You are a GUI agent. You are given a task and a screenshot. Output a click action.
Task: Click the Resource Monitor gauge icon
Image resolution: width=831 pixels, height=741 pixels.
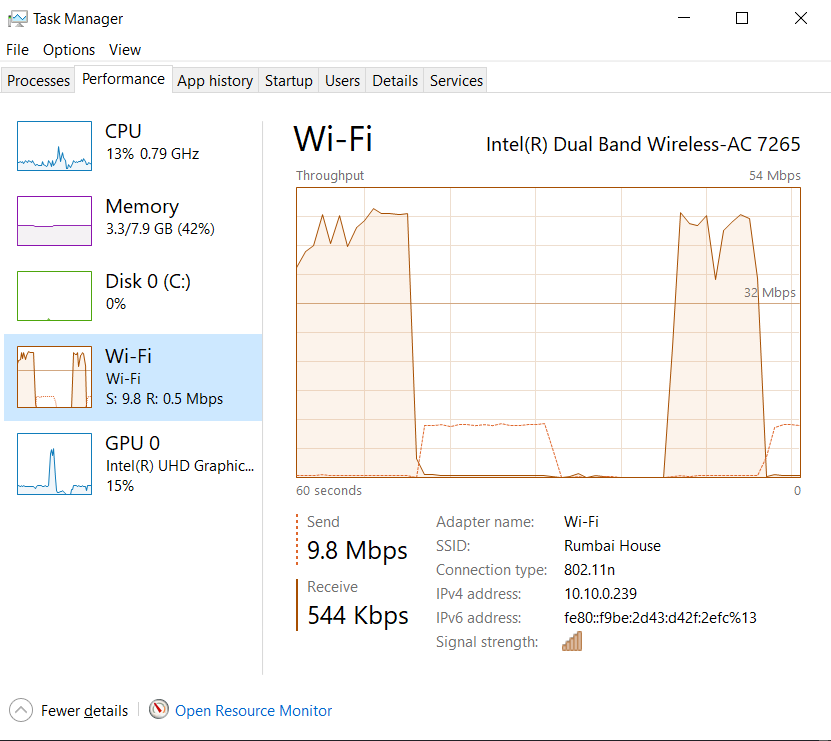[159, 710]
